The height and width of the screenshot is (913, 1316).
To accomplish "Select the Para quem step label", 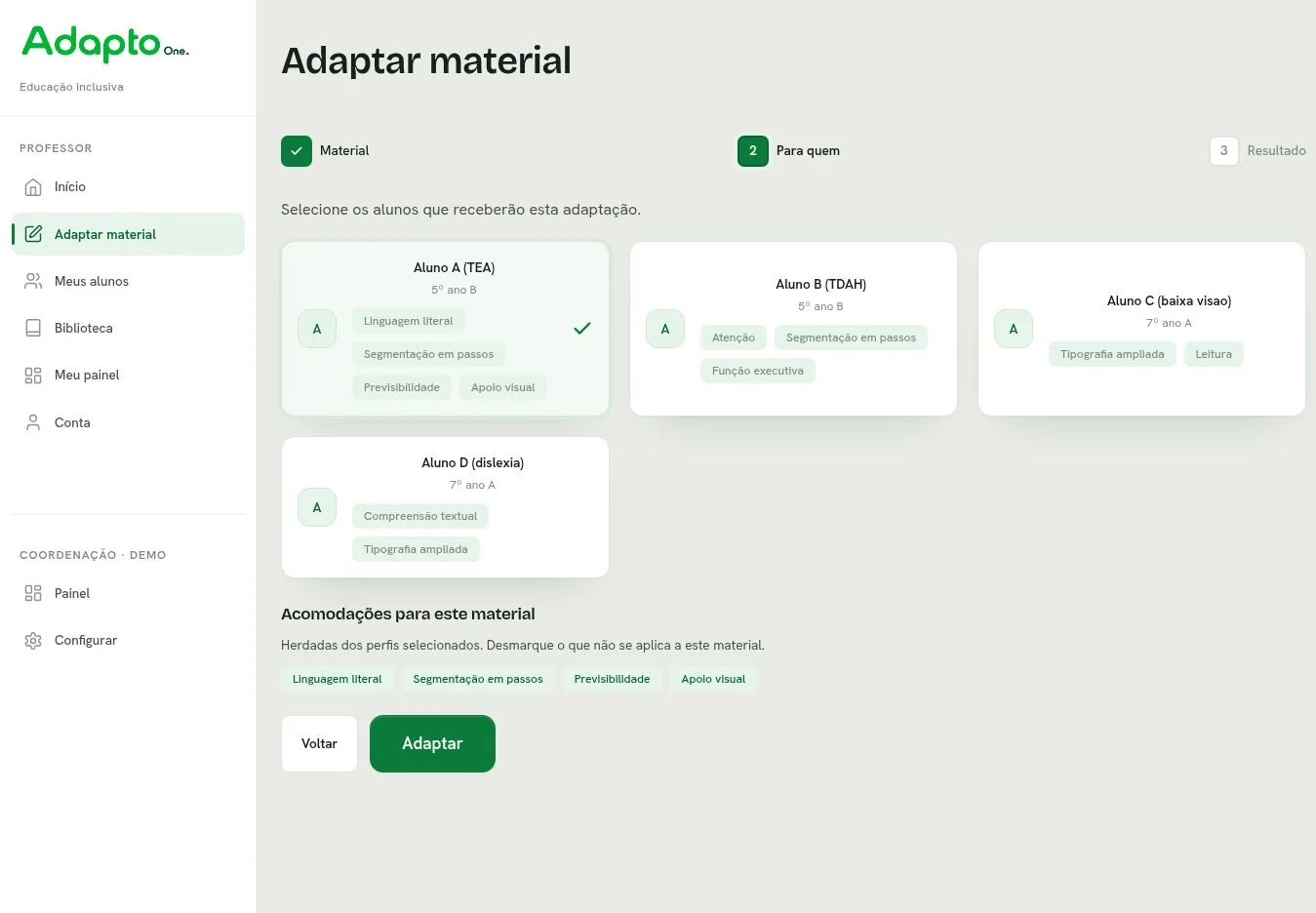I will 808,151.
